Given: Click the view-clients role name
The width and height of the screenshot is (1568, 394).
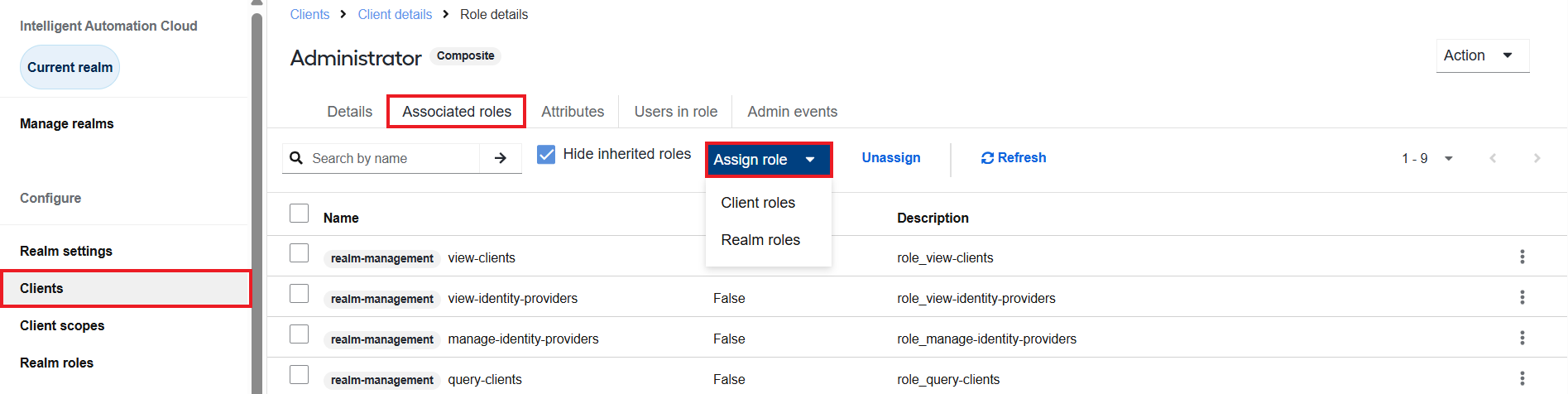Looking at the screenshot, I should 482,257.
